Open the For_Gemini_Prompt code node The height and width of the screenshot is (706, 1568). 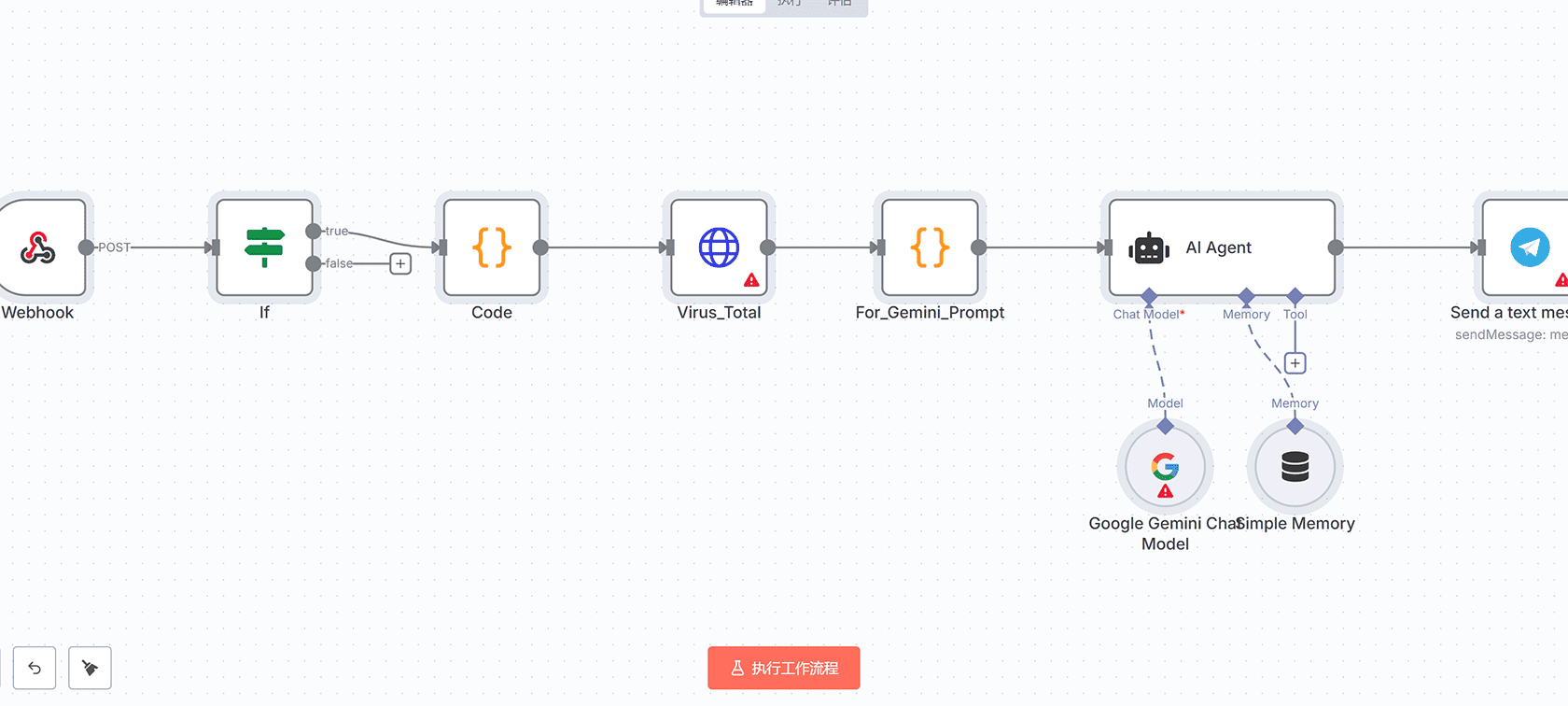(930, 247)
